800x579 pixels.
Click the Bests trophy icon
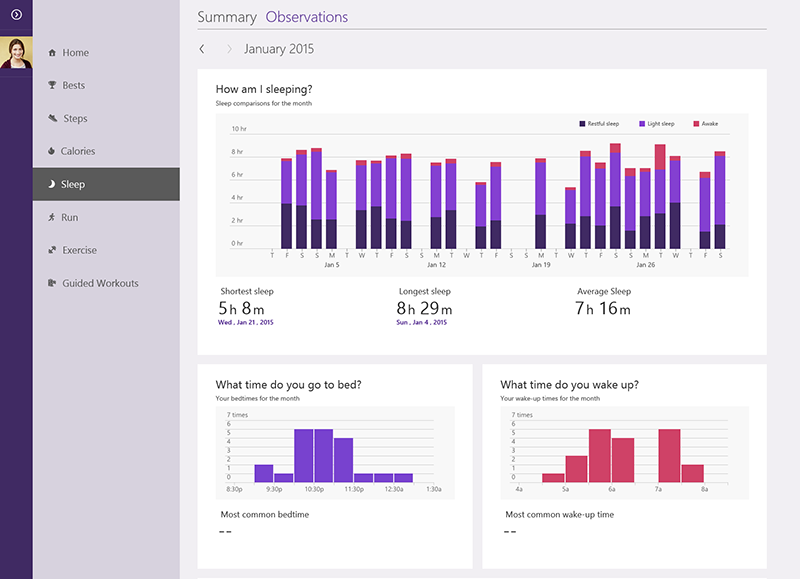tap(52, 86)
